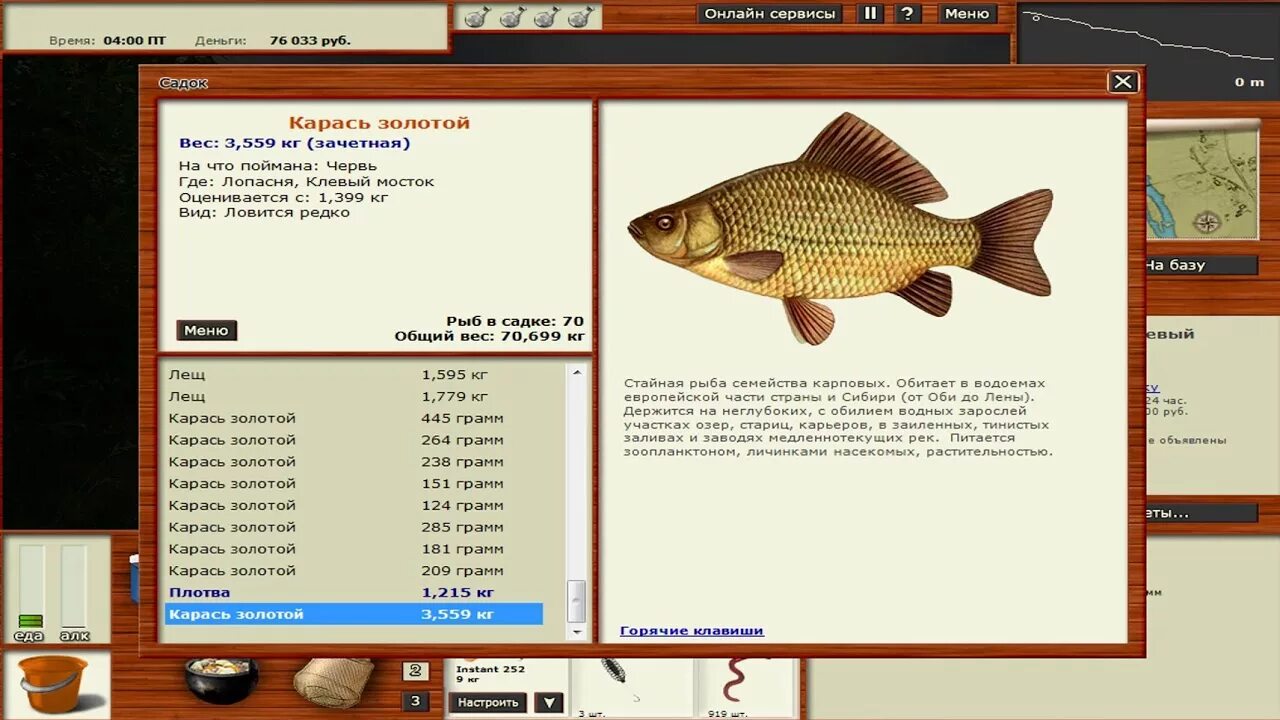This screenshot has height=720, width=1280.
Task: Select the Лещ 1,779 кг row
Action: (x=354, y=397)
